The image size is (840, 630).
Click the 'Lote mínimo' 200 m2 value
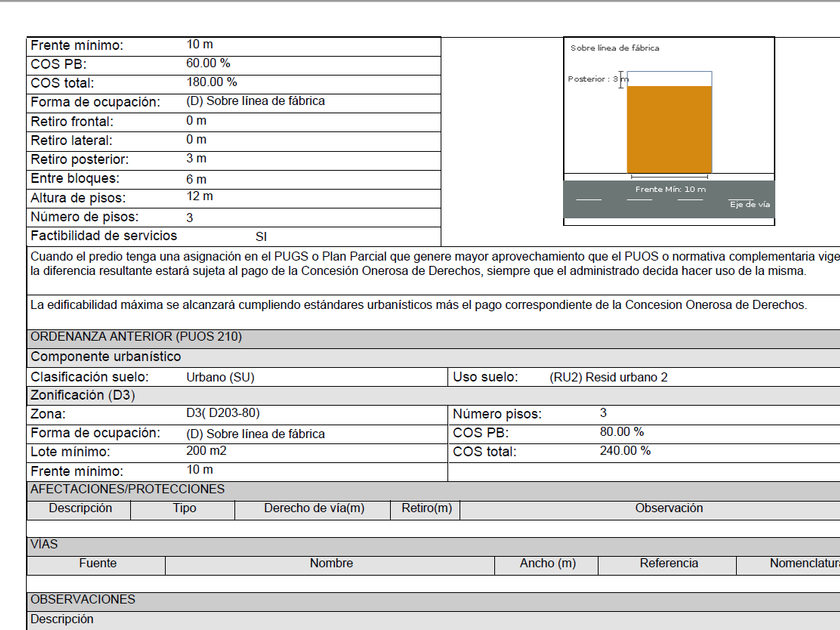tap(208, 451)
